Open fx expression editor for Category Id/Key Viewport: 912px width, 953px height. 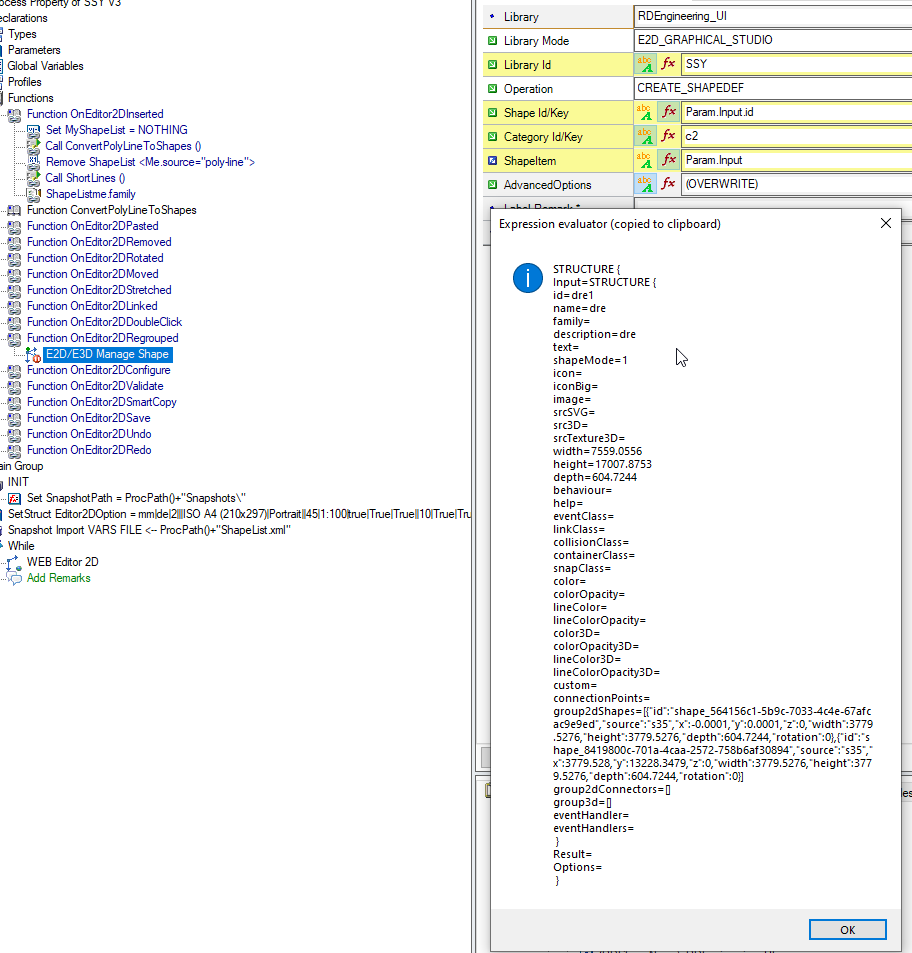[668, 136]
